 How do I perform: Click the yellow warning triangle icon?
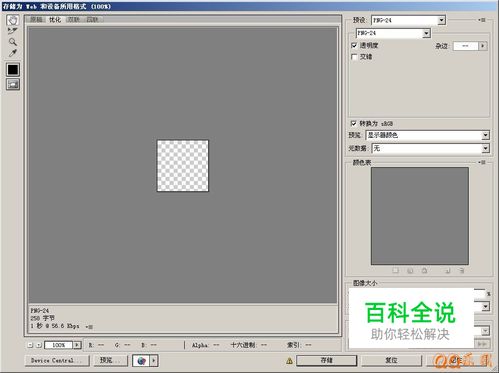click(289, 361)
